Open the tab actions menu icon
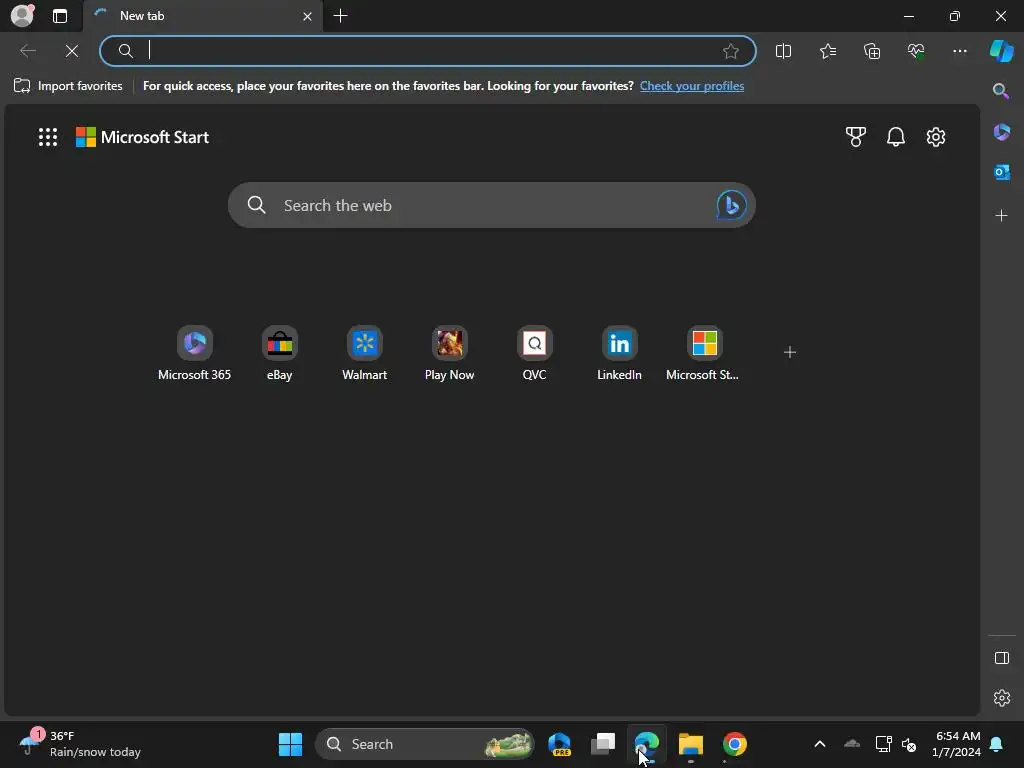This screenshot has width=1024, height=768. pyautogui.click(x=60, y=16)
